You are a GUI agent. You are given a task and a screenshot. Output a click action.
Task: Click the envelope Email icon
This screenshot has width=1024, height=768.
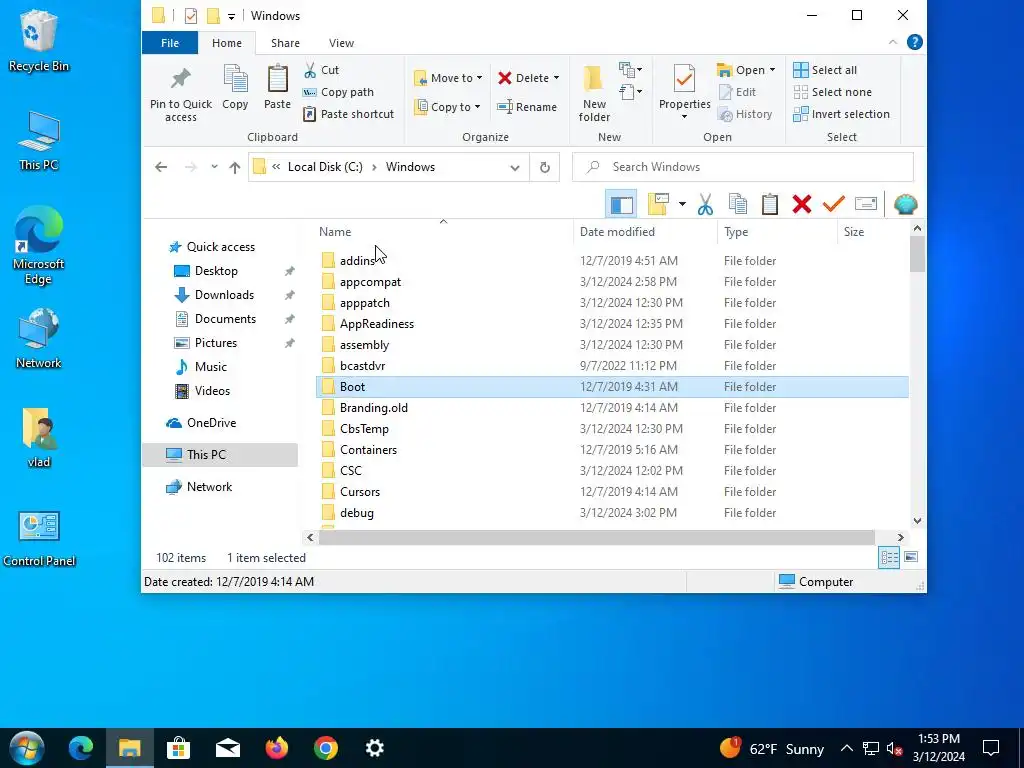click(x=865, y=204)
